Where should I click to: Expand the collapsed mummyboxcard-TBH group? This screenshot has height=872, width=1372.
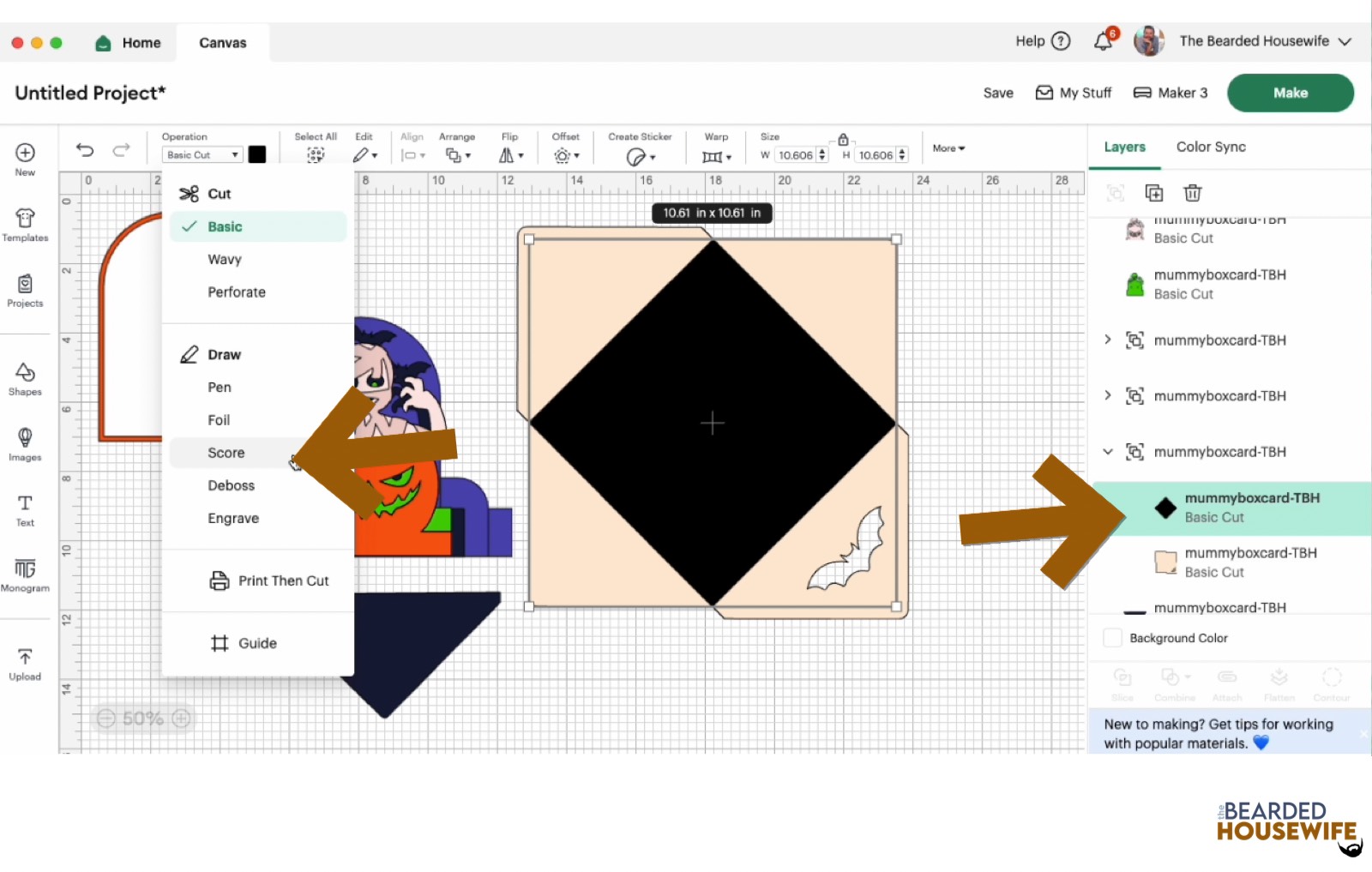[1108, 340]
